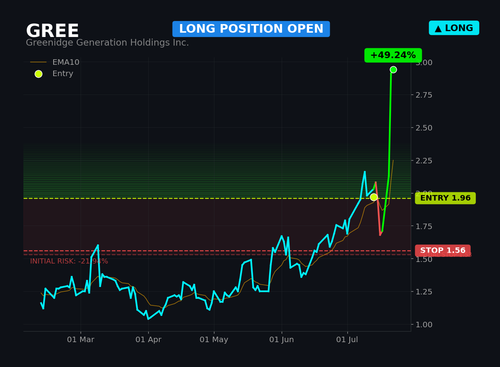Screen dimensions: 500x367
Task: Click the 2.50 price axis label
Action: click(424, 128)
